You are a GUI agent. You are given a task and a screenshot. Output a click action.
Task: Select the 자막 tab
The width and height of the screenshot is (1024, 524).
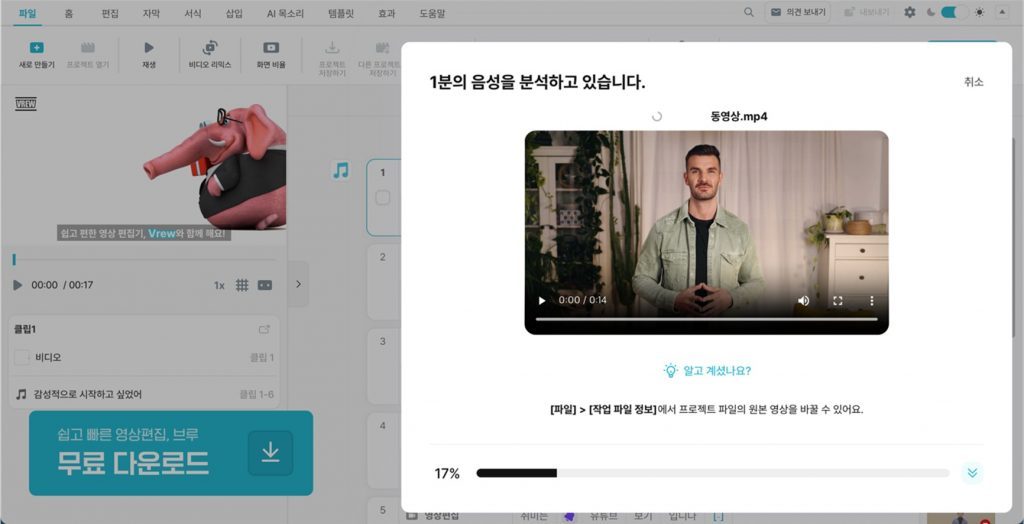tap(151, 13)
